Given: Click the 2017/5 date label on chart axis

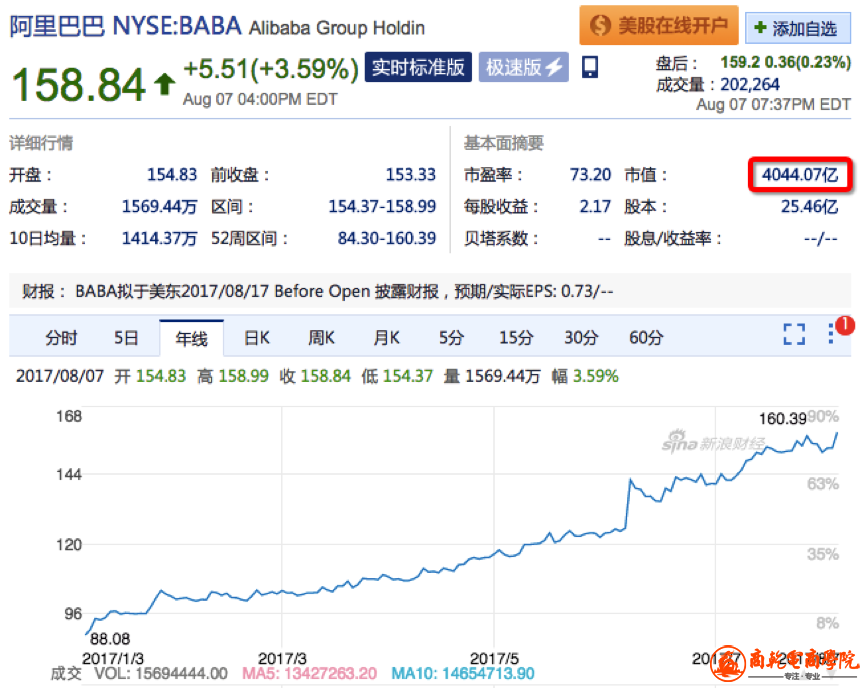Looking at the screenshot, I should (x=494, y=659).
